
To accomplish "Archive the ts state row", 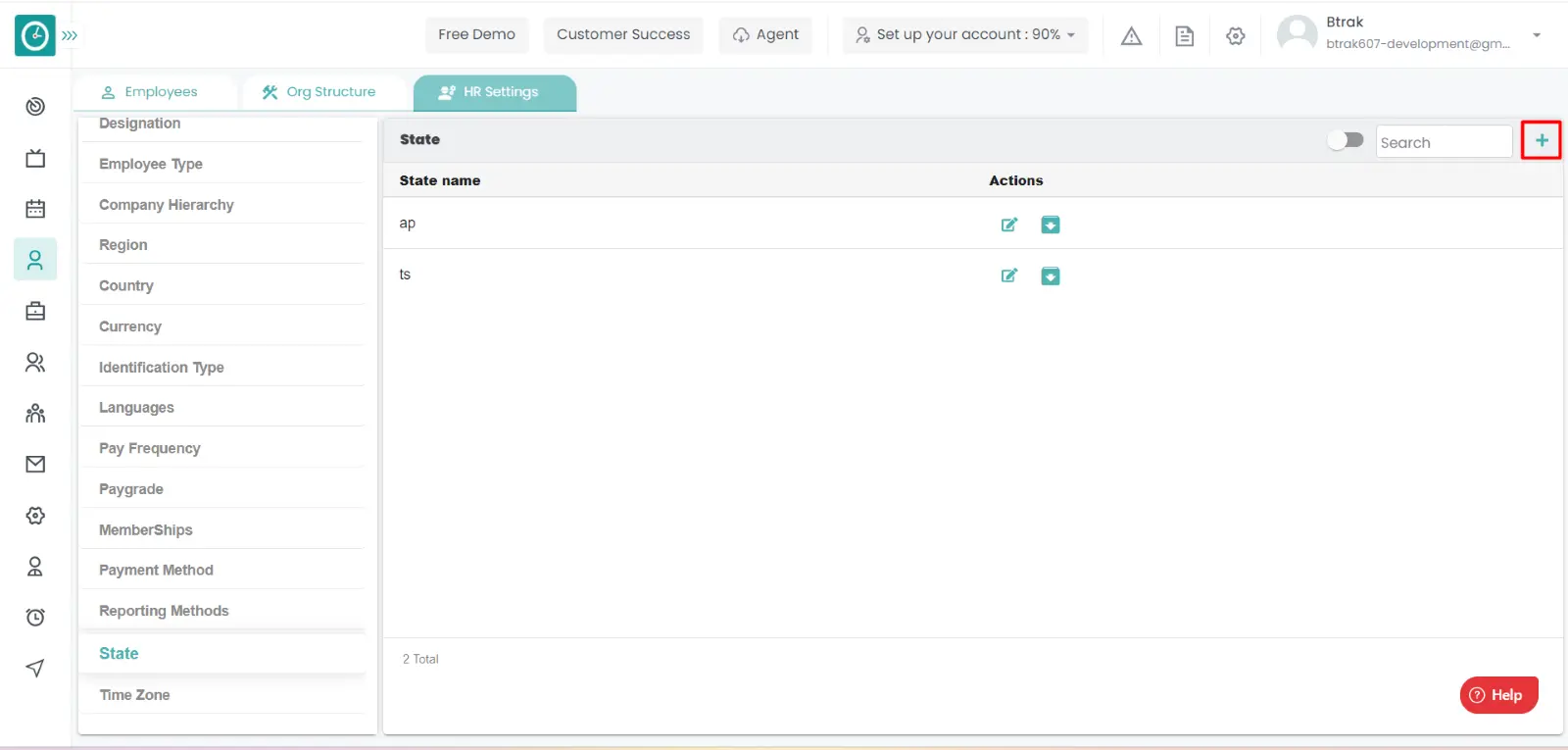I will [x=1050, y=275].
